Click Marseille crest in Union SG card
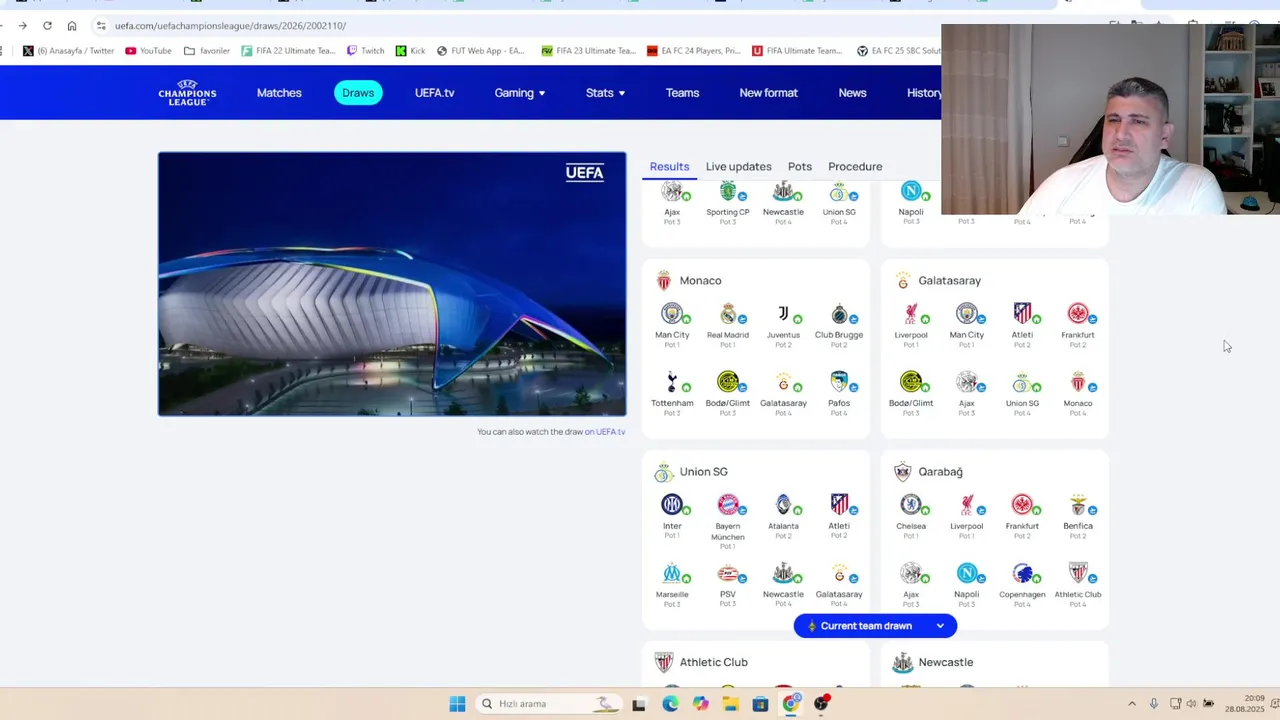 click(x=672, y=573)
